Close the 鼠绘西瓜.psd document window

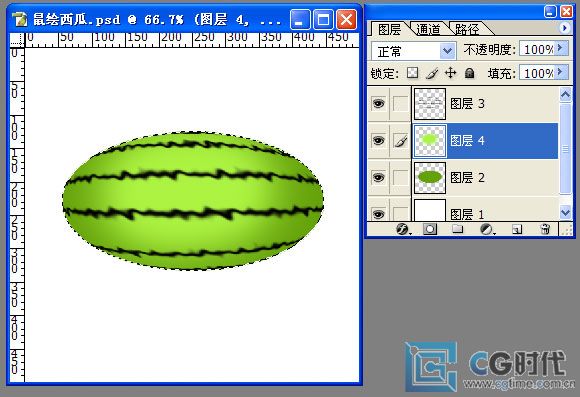(x=346, y=19)
